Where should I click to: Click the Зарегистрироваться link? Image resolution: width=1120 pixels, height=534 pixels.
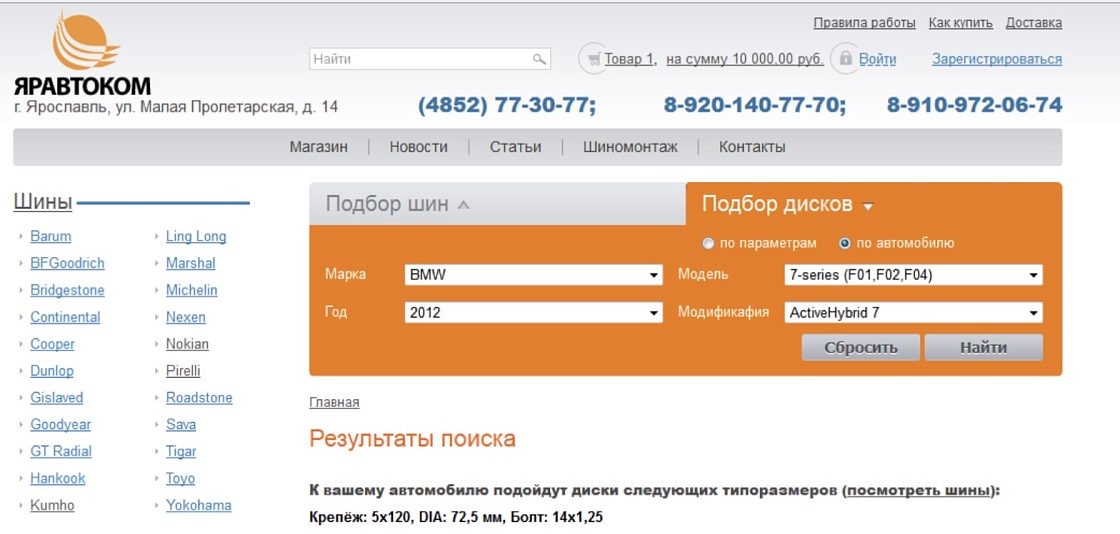(x=996, y=59)
